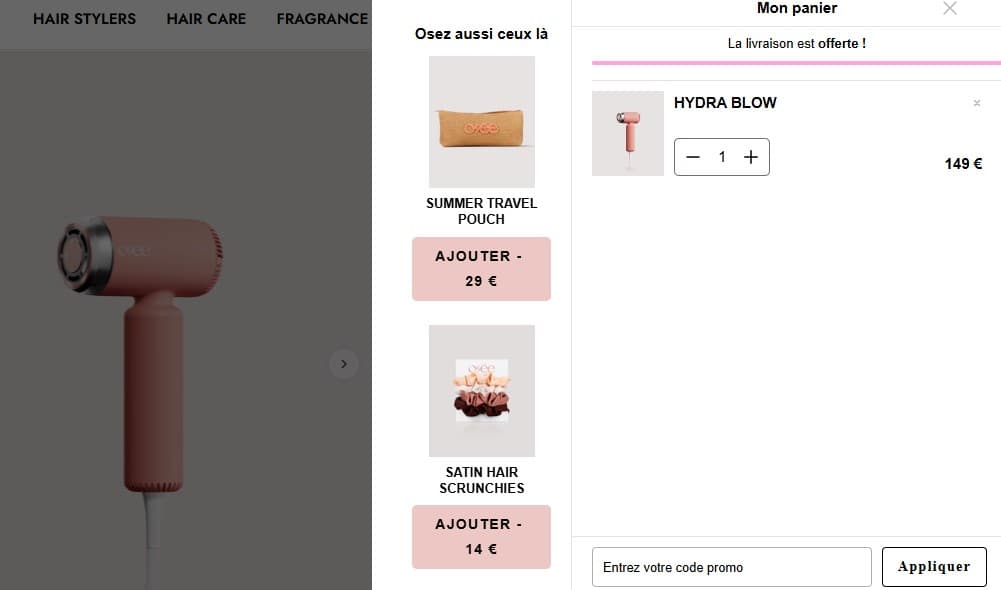Click the 149 € price label

point(961,163)
